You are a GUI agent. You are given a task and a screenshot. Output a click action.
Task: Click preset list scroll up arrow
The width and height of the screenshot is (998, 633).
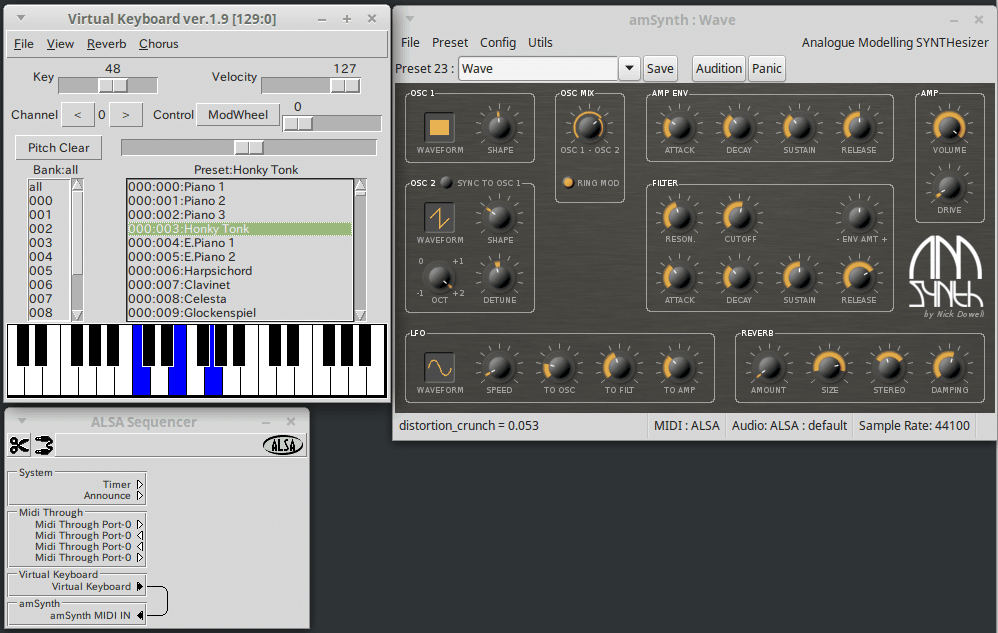coord(360,185)
